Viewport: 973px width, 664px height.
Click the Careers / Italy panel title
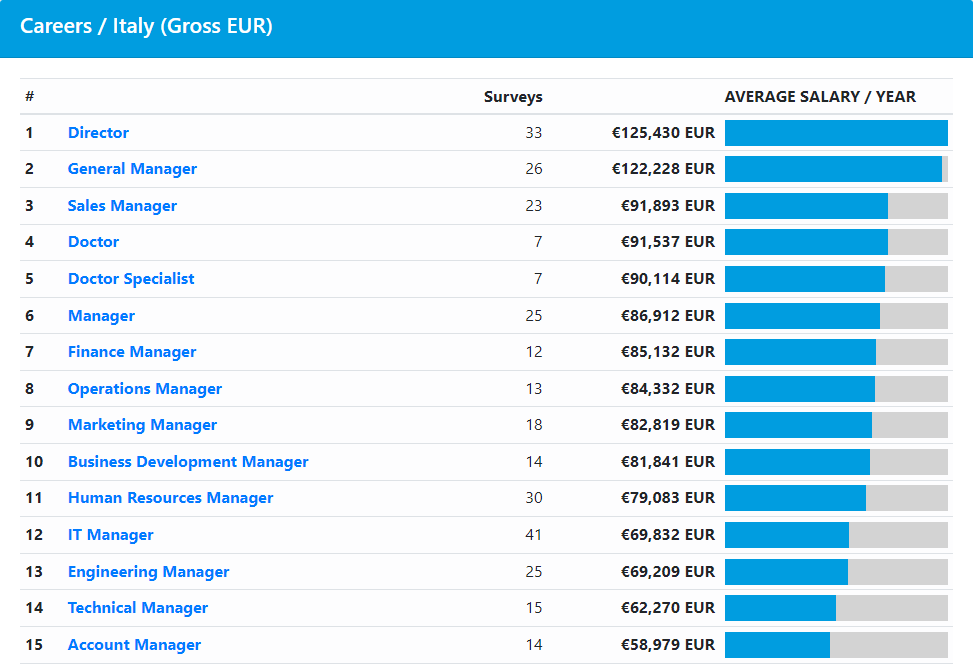pyautogui.click(x=146, y=26)
